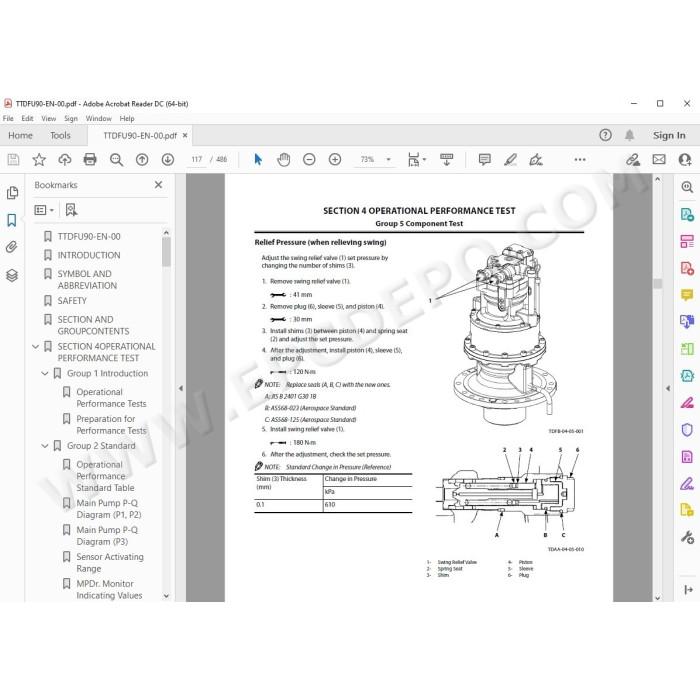Switch to the Home tab
The height and width of the screenshot is (700, 700).
click(21, 135)
